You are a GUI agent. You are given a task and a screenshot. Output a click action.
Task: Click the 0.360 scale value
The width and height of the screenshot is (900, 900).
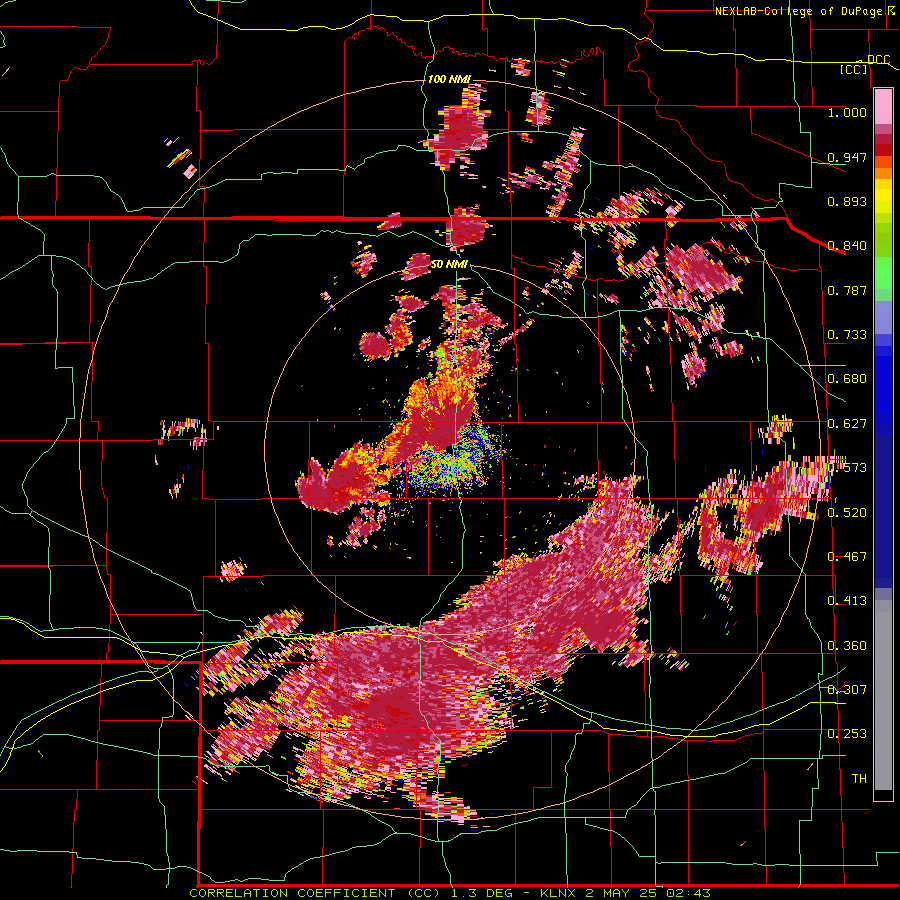click(x=847, y=646)
